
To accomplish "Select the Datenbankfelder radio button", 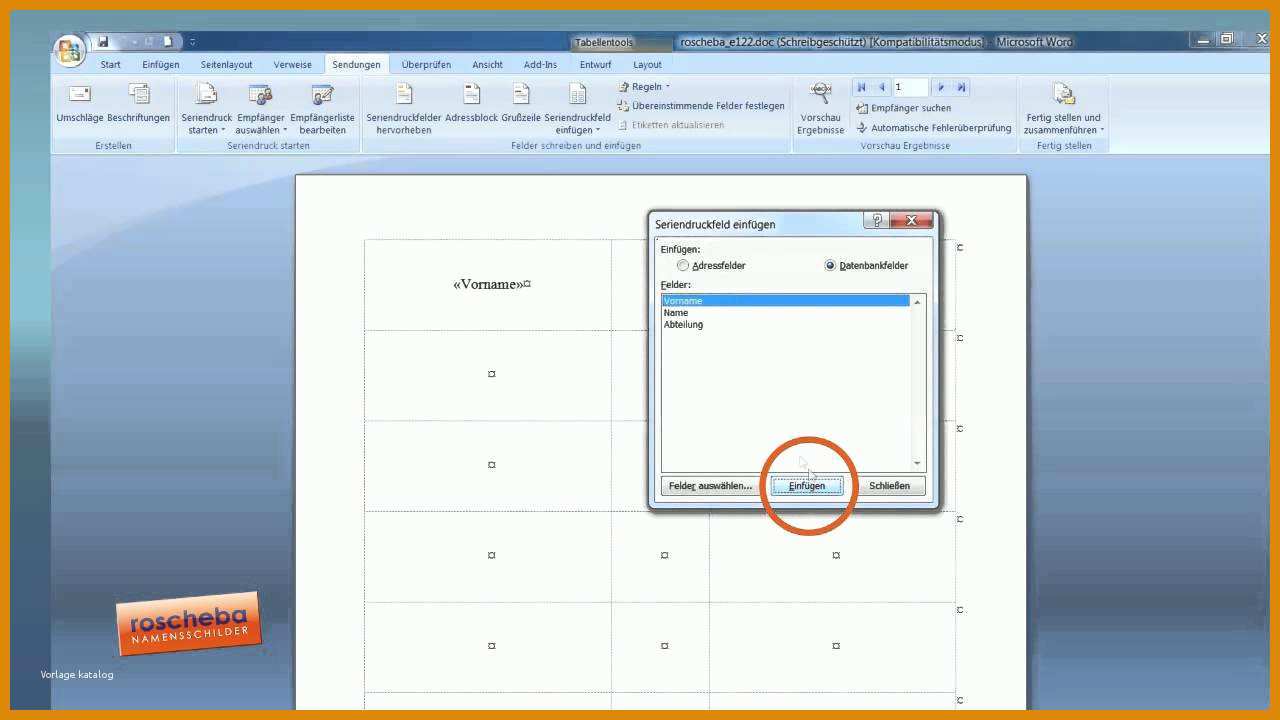I will tap(830, 266).
